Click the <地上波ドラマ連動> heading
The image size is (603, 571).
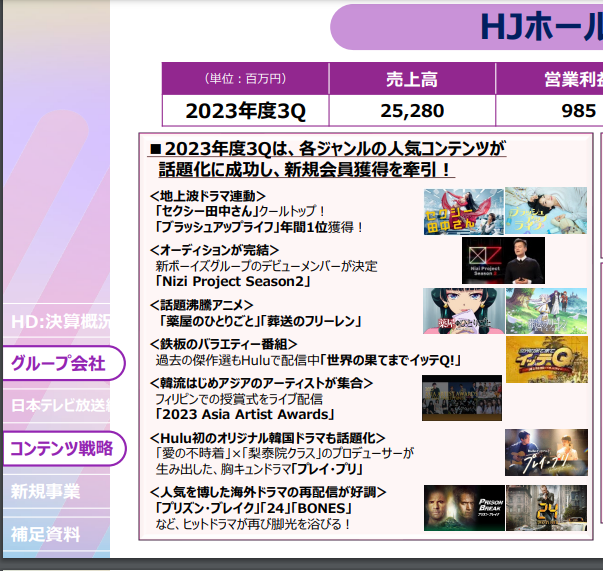[207, 196]
